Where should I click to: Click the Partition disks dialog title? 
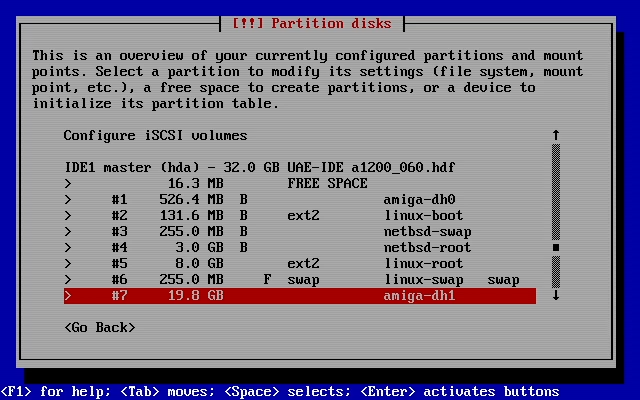(x=312, y=23)
